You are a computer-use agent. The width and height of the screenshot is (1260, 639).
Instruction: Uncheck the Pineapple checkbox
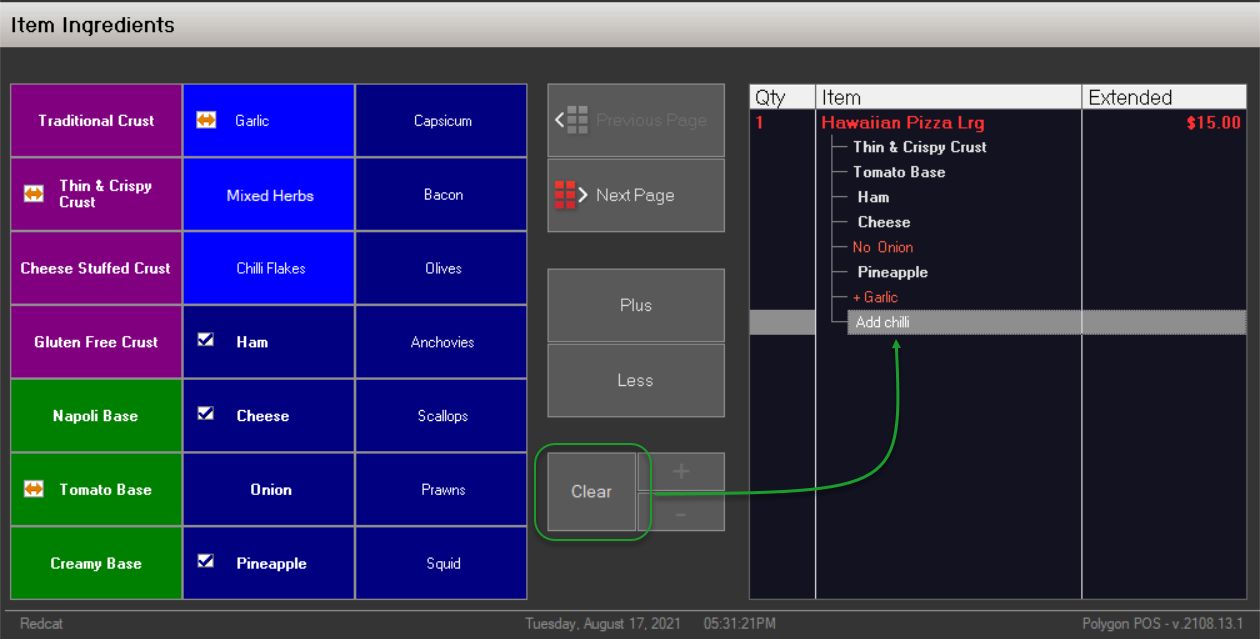coord(205,562)
